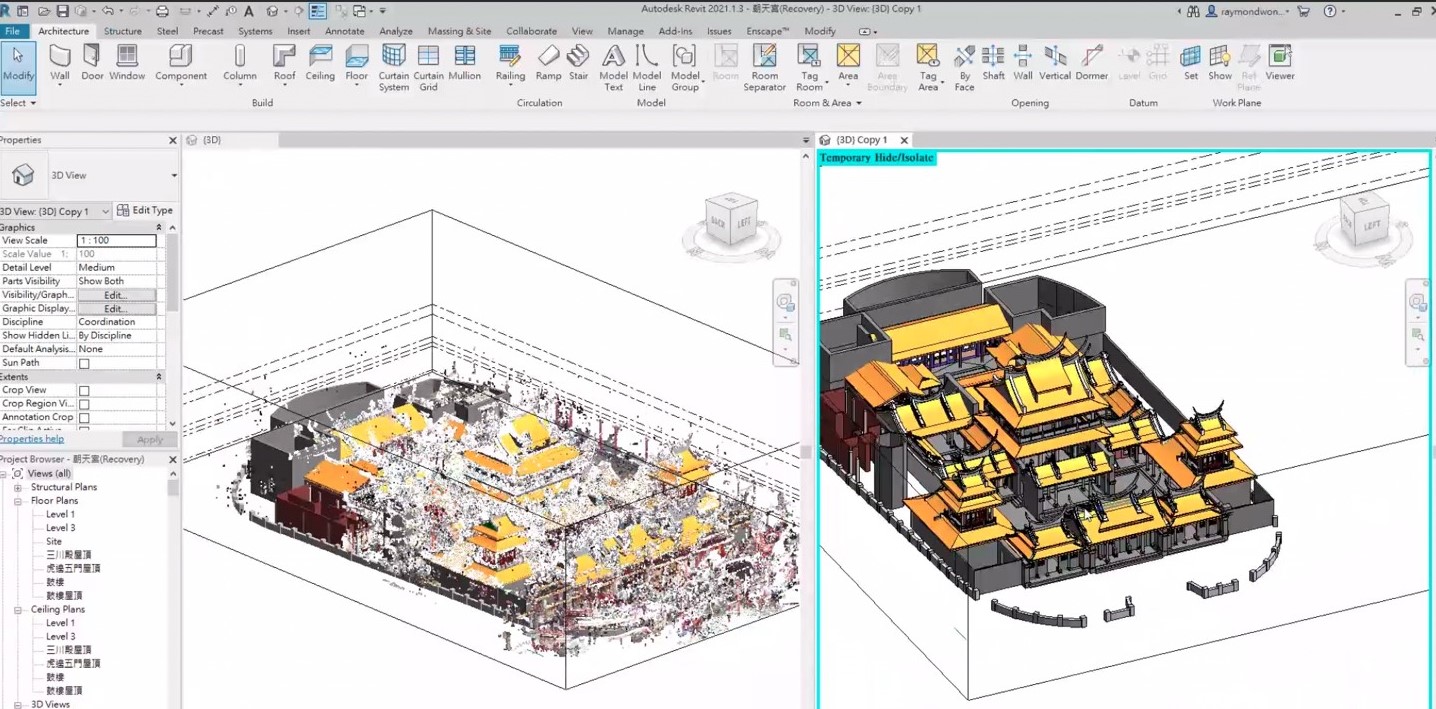Click the Edit Type button
The image size is (1436, 709).
[x=145, y=211]
